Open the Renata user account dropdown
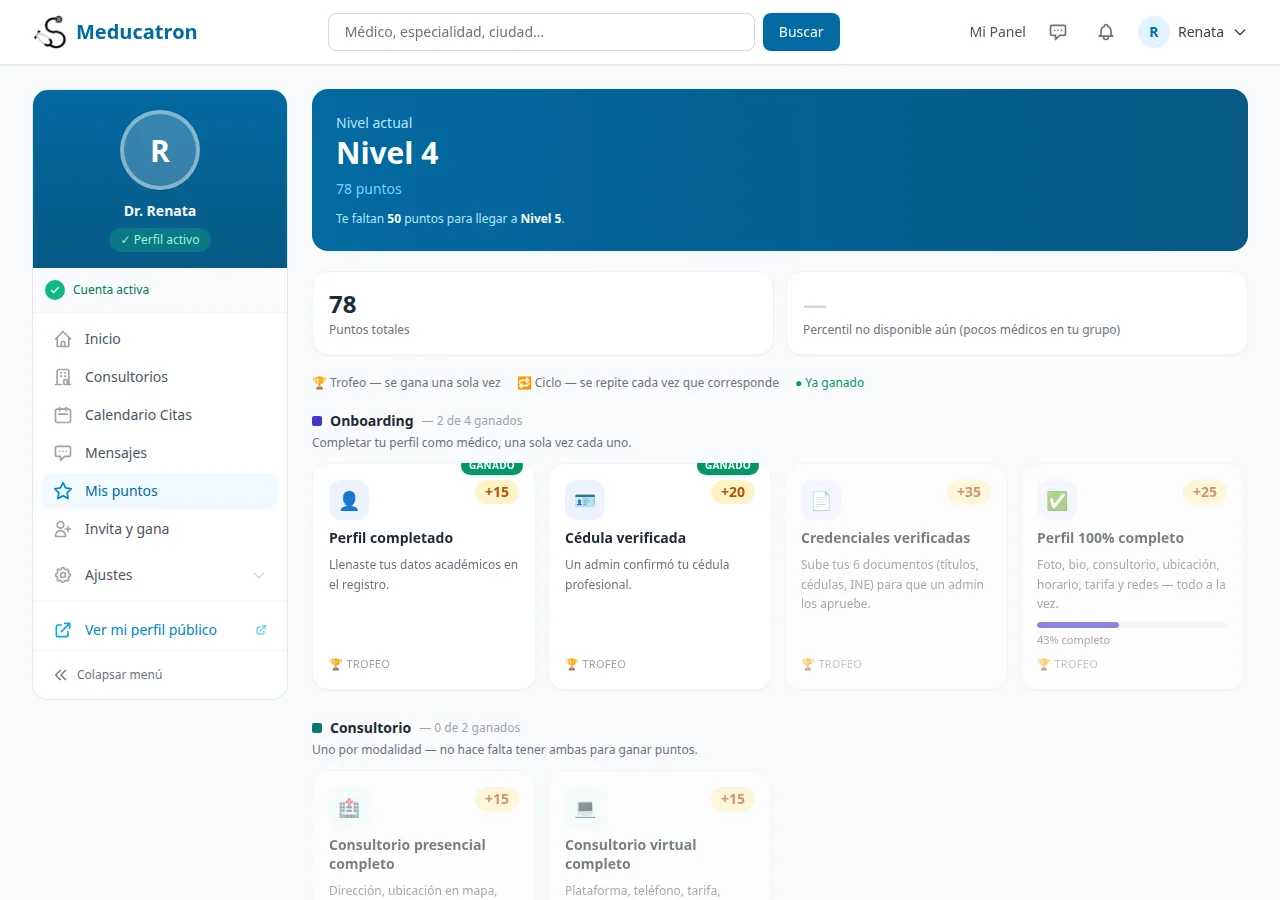This screenshot has width=1280, height=900. point(1193,32)
